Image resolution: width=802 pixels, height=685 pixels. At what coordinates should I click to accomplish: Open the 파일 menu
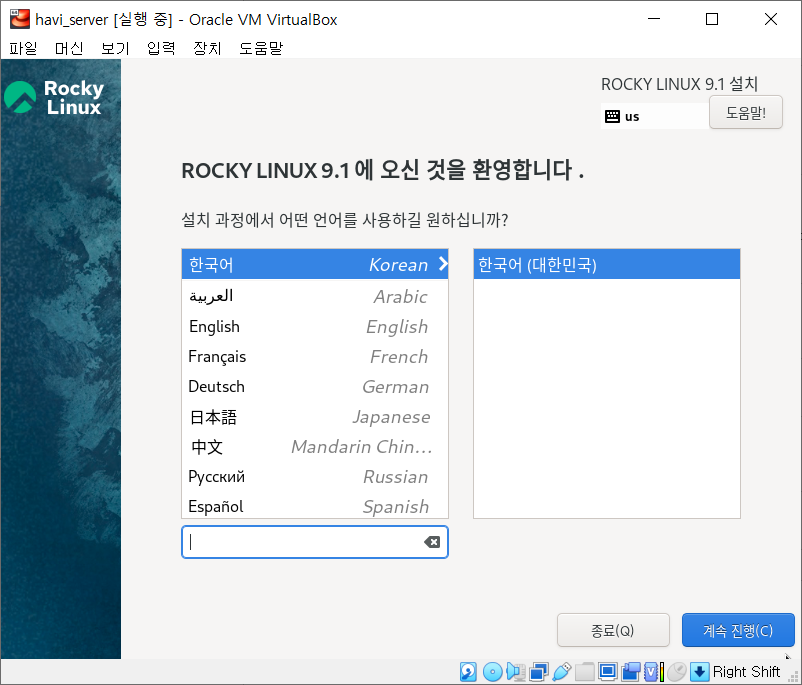[x=23, y=48]
